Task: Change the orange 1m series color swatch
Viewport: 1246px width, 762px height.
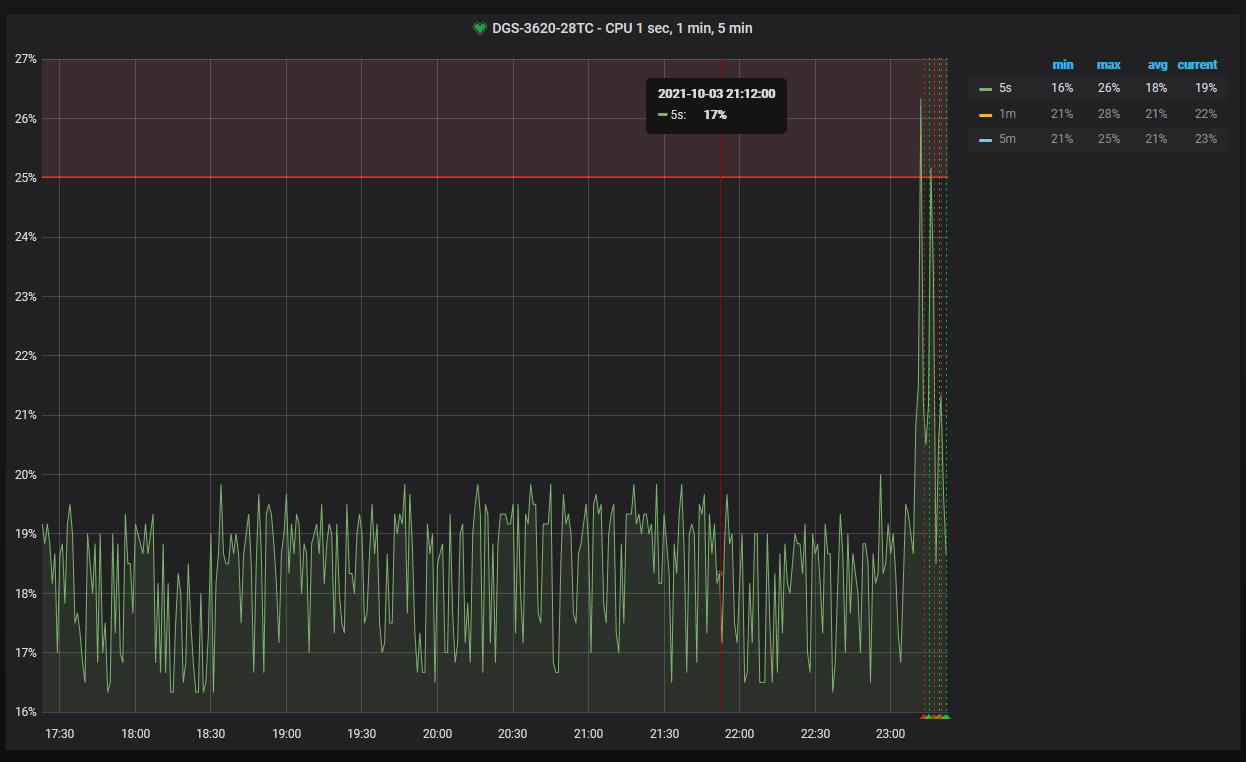Action: pyautogui.click(x=985, y=114)
